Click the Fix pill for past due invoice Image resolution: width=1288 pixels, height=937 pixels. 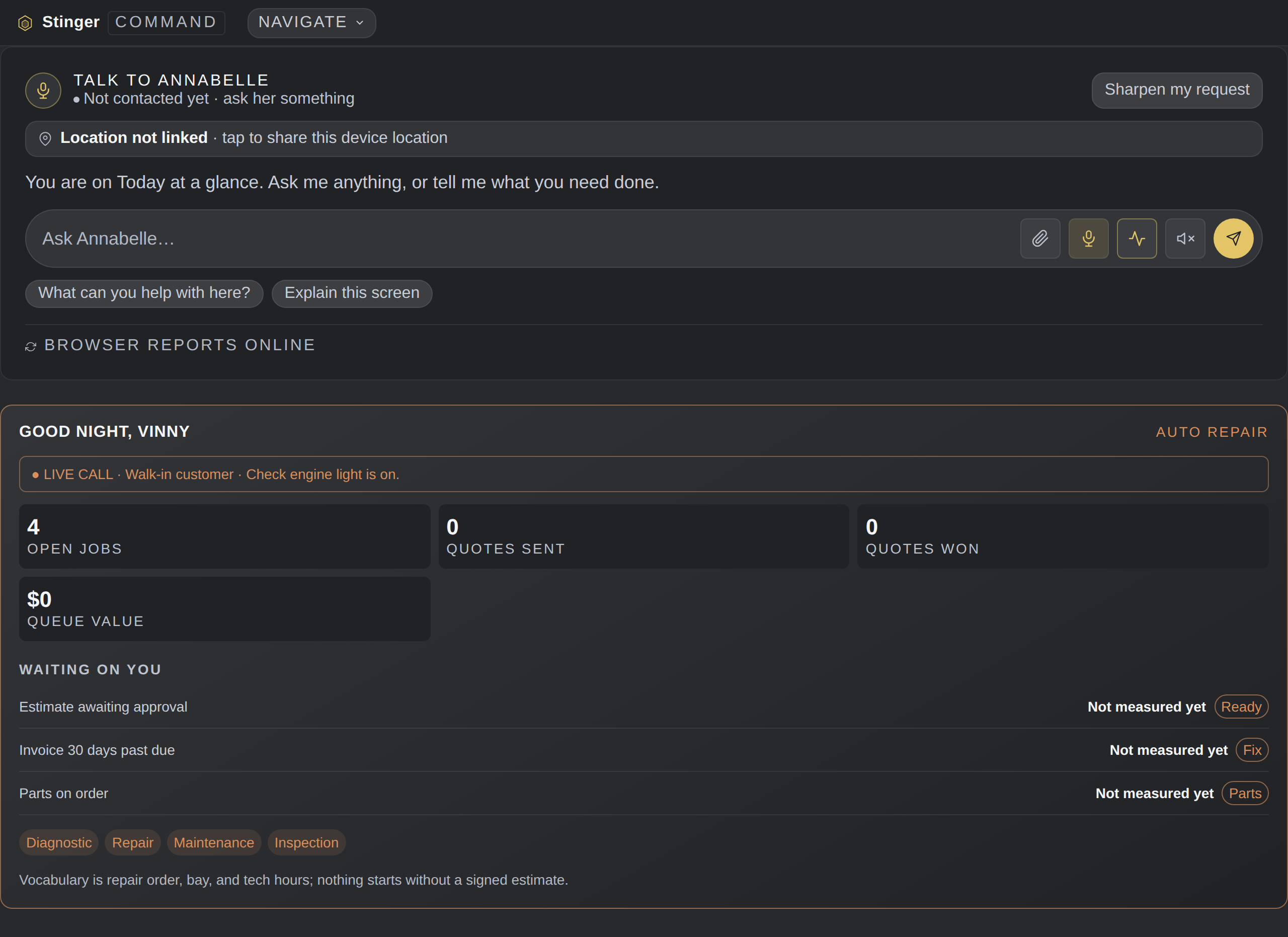click(1252, 750)
